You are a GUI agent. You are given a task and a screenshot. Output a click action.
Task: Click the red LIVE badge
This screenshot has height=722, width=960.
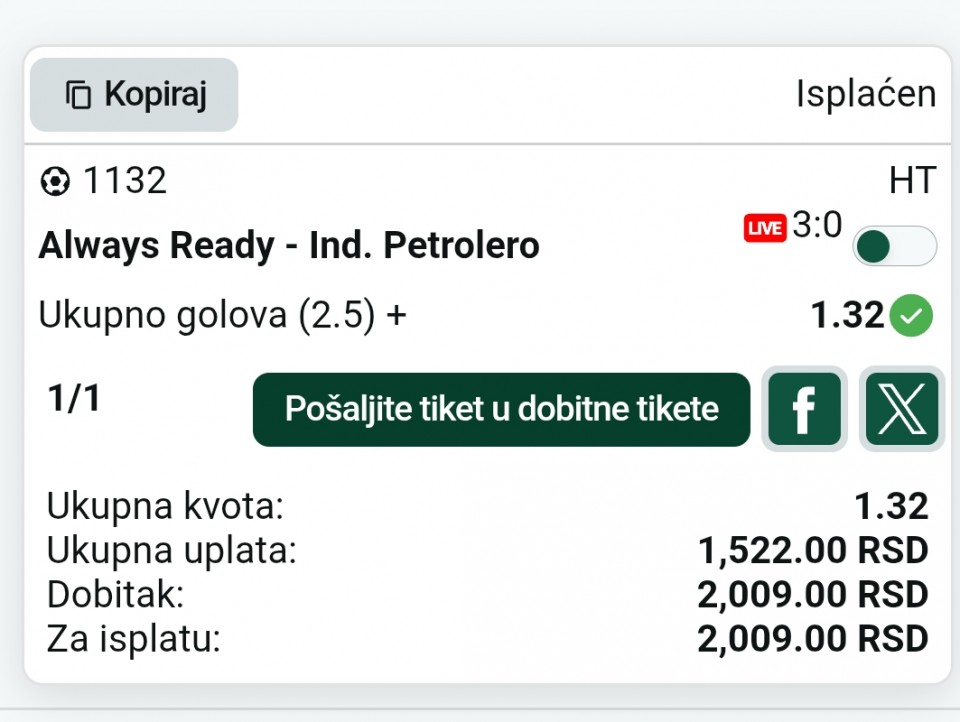click(x=765, y=228)
